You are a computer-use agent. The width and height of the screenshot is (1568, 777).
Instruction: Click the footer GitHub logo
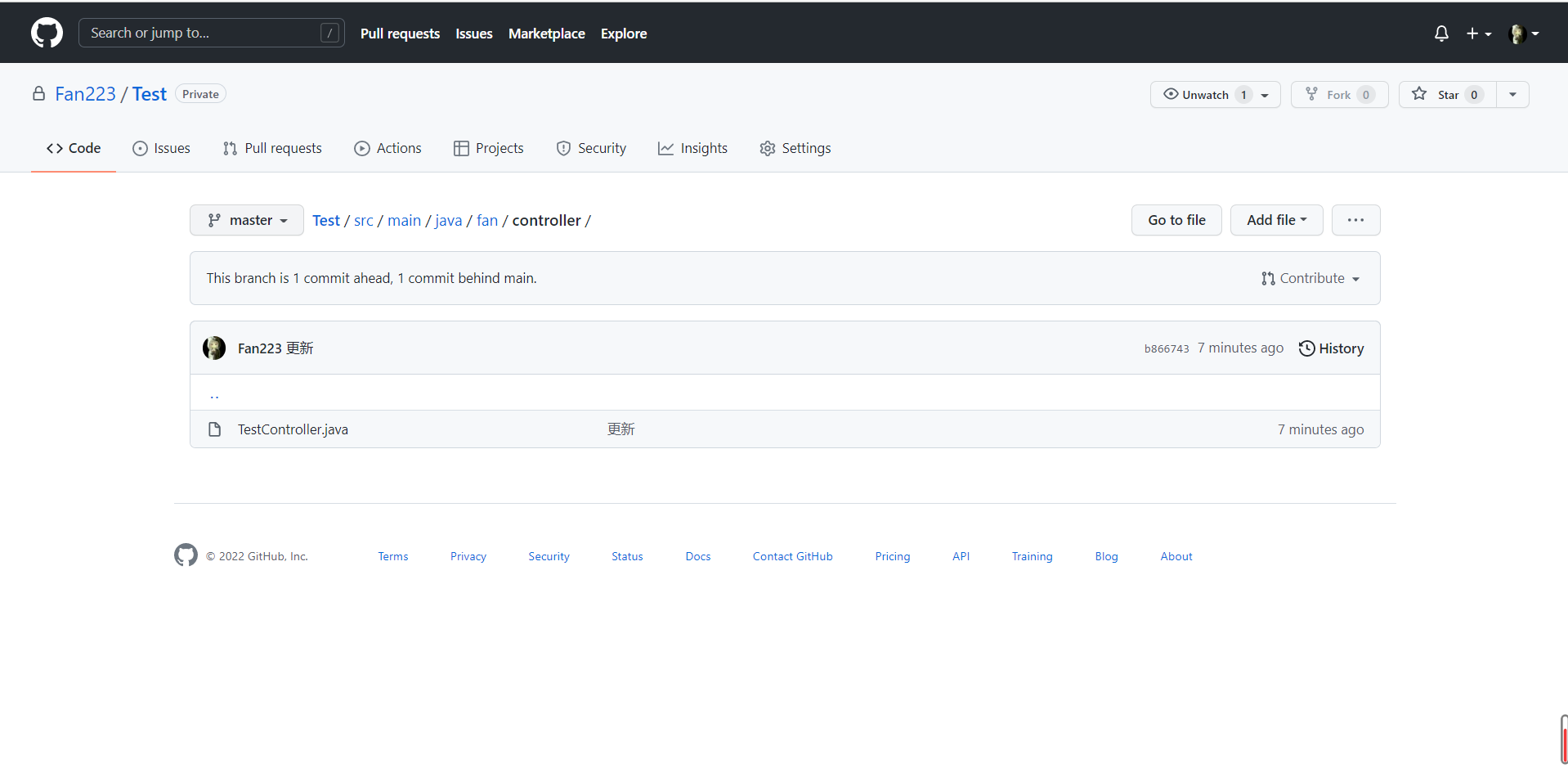(x=186, y=555)
